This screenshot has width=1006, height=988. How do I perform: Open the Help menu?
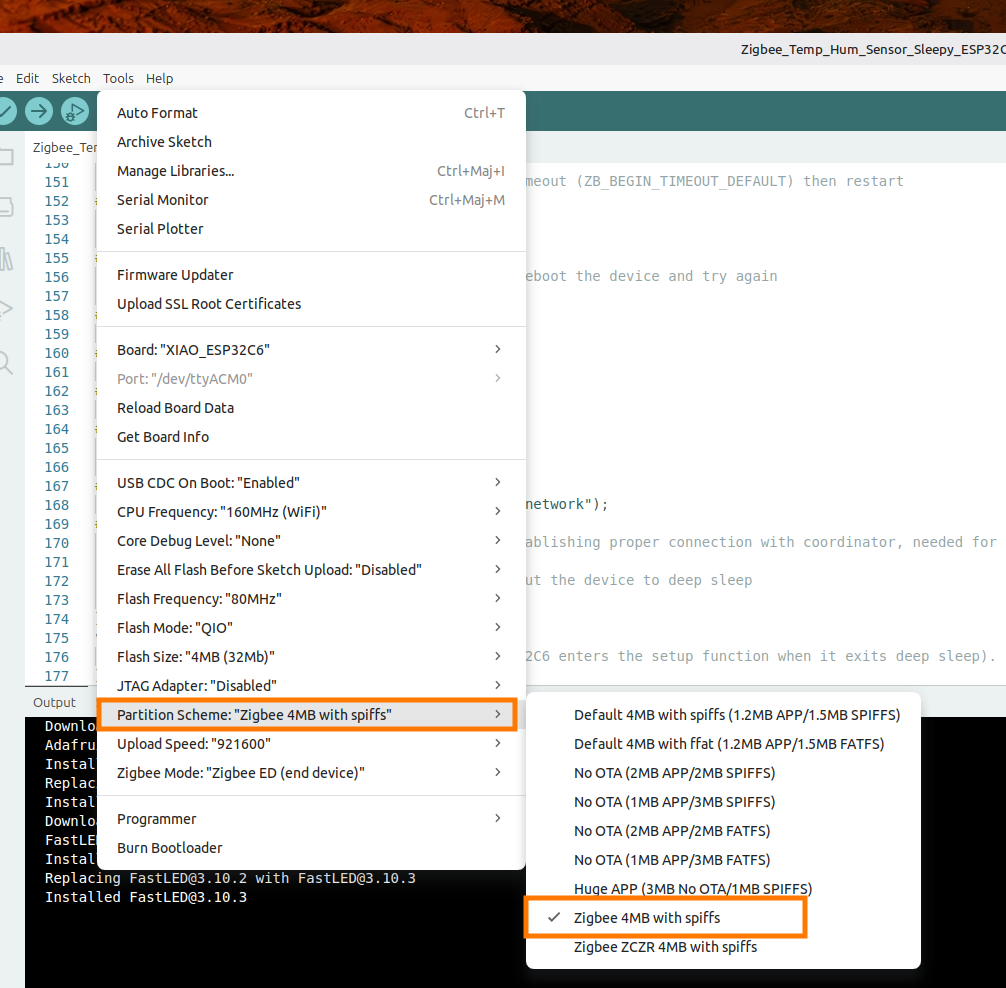point(159,78)
